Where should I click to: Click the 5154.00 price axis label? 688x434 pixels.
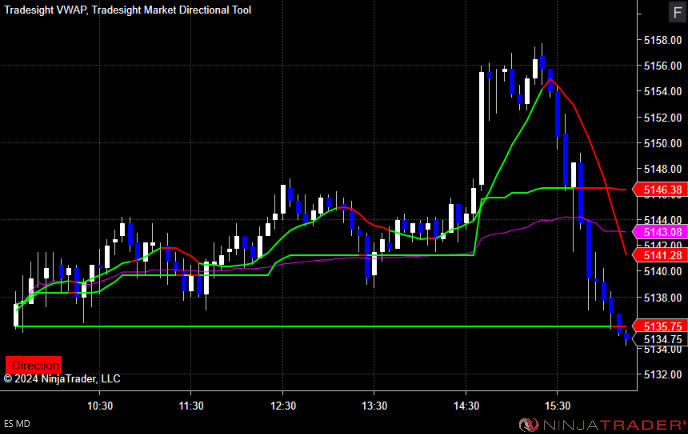click(x=663, y=91)
